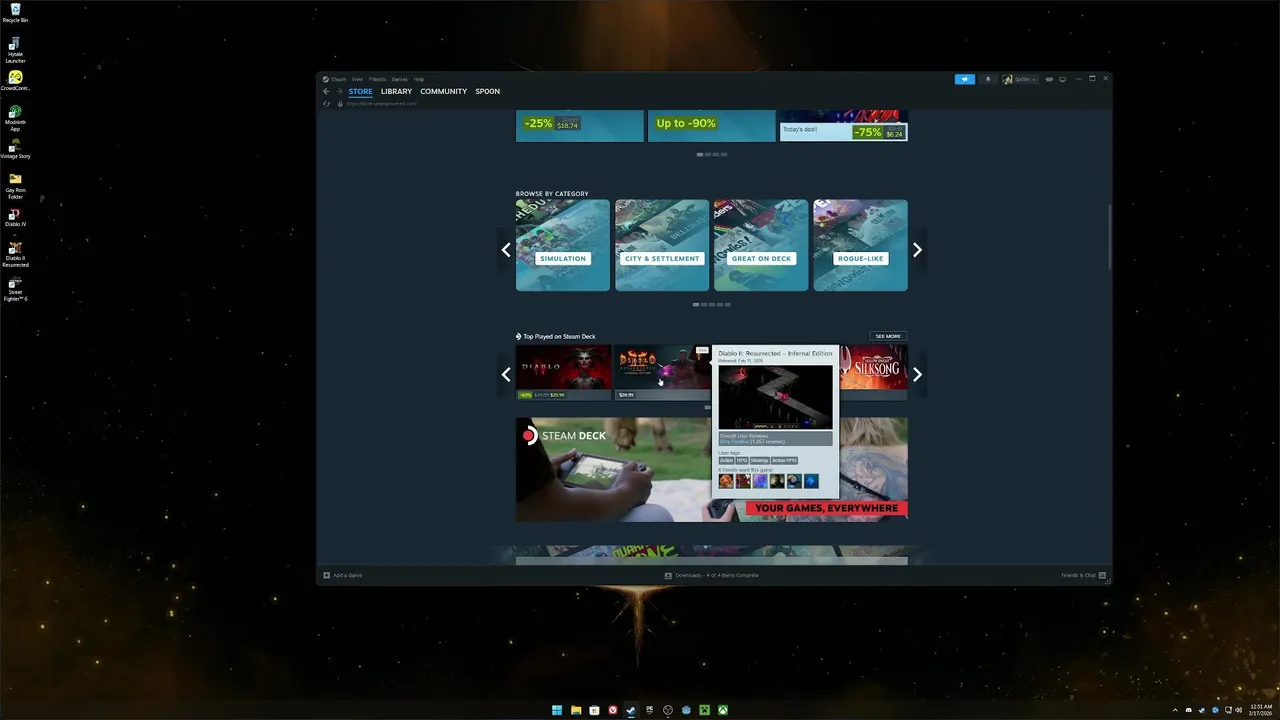Open the Diablo IV game capsule
Screen dimensions: 1280x720
click(563, 372)
